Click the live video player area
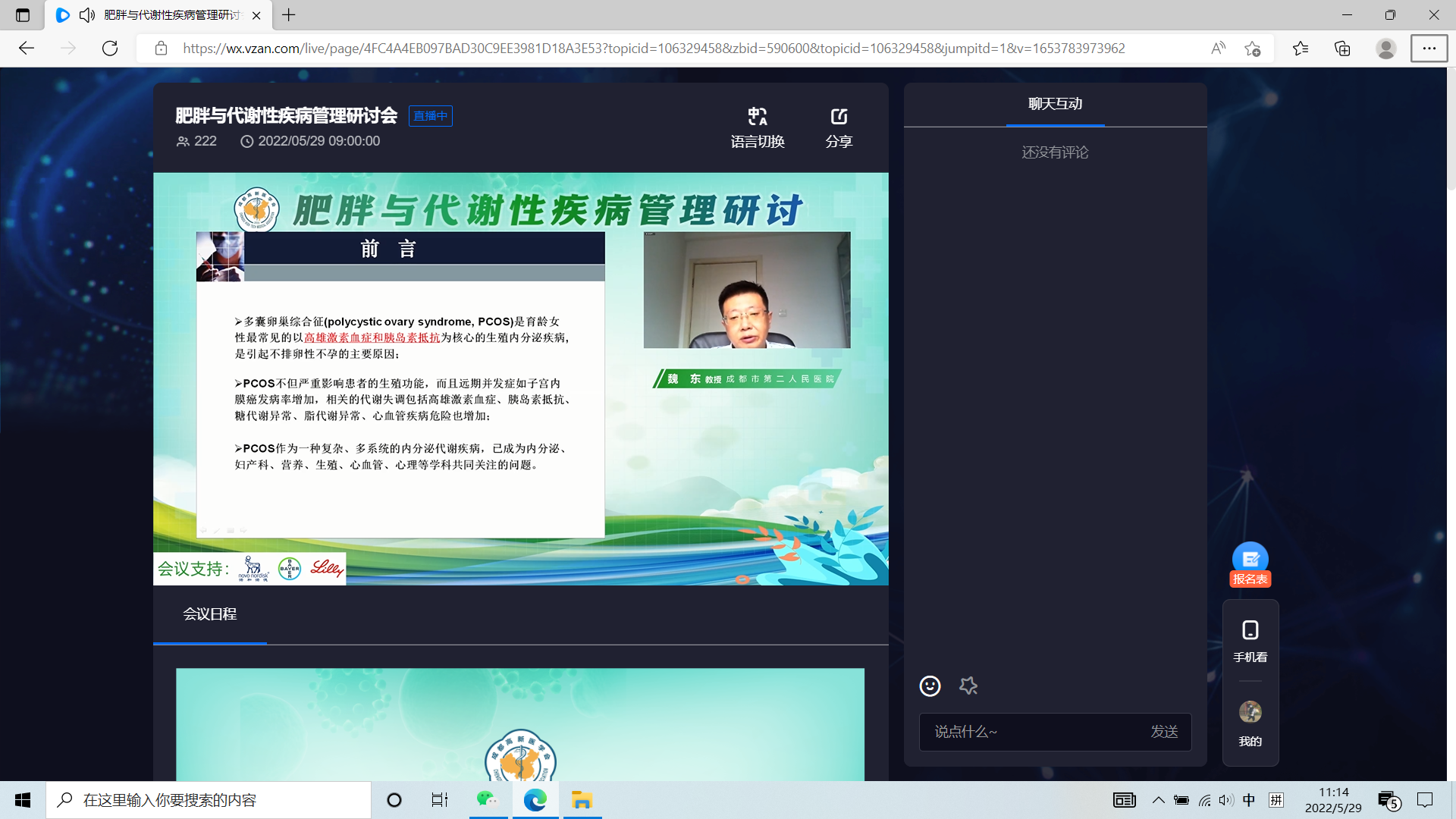Image resolution: width=1456 pixels, height=819 pixels. 520,378
